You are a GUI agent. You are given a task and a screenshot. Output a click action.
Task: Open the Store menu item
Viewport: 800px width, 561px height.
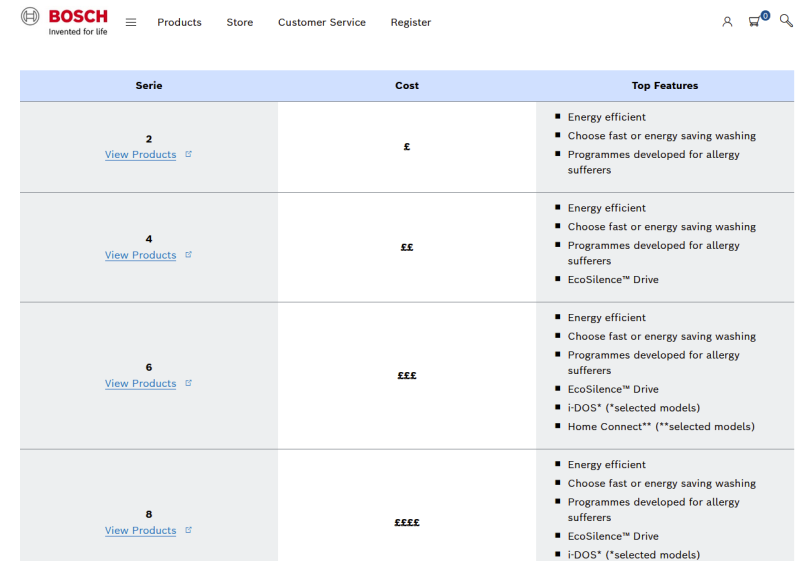point(240,22)
